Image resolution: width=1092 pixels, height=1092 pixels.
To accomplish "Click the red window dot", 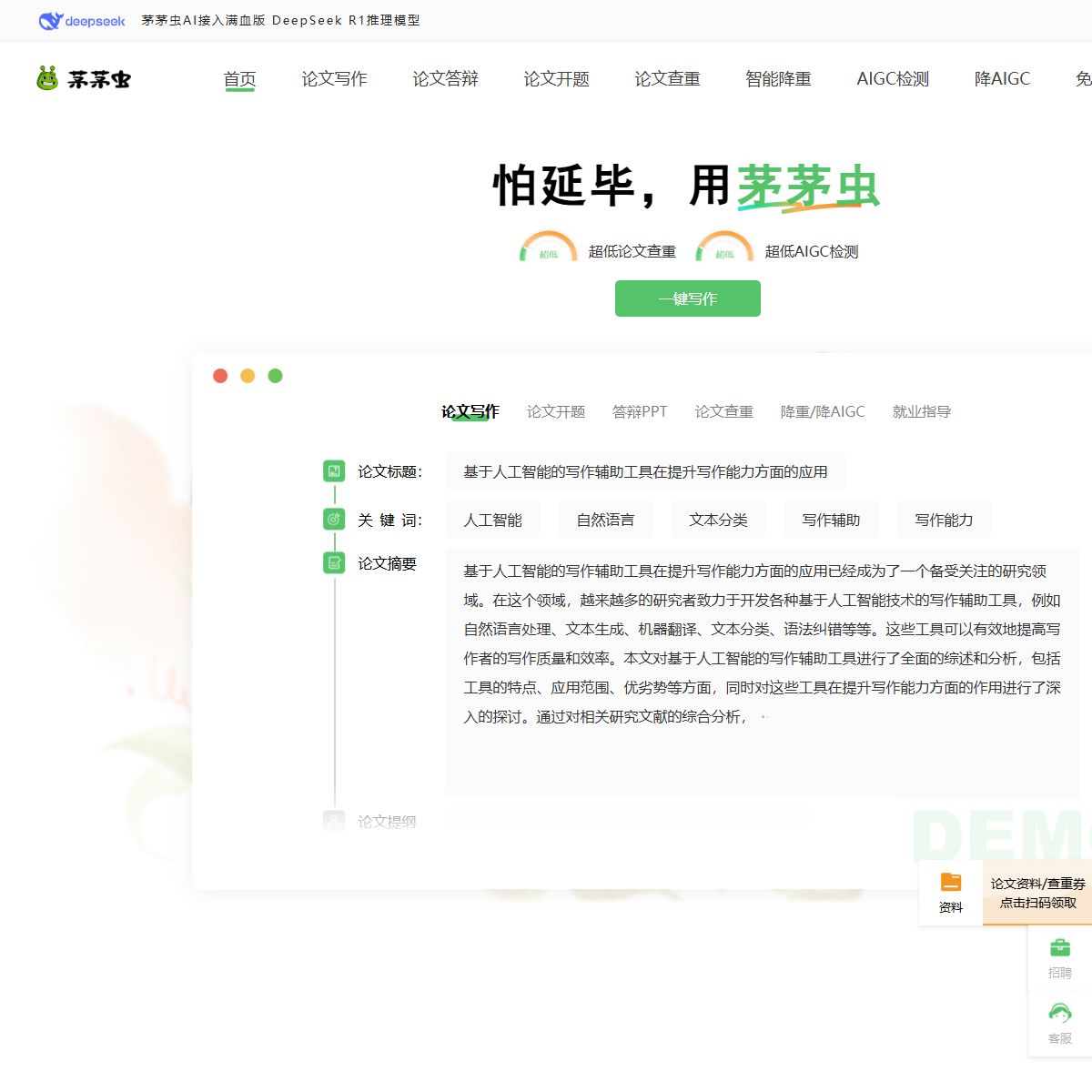I will click(220, 376).
